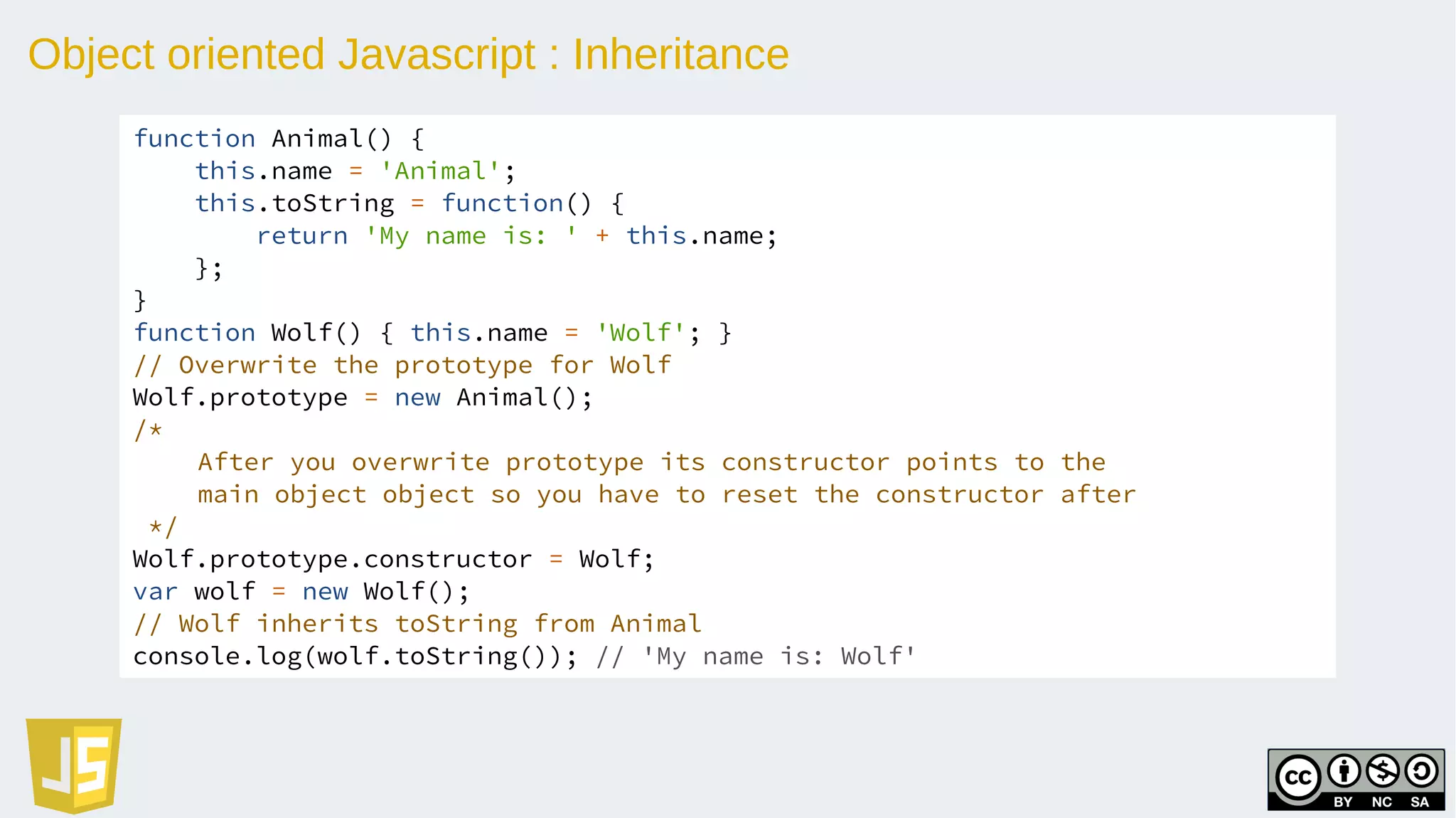Screen dimensions: 1456x818
Task: Click the 'Animal' string literal in this.name
Action: coord(440,171)
